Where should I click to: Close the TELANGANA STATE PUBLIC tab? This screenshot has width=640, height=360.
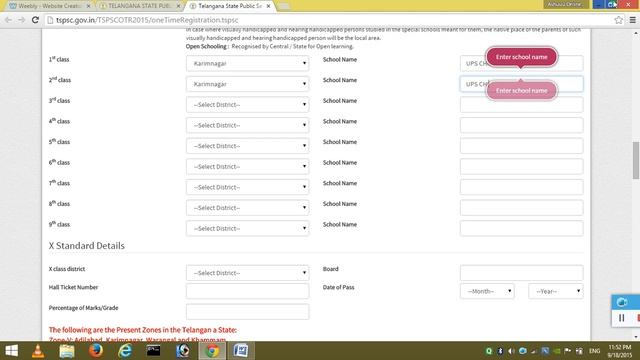click(x=178, y=6)
